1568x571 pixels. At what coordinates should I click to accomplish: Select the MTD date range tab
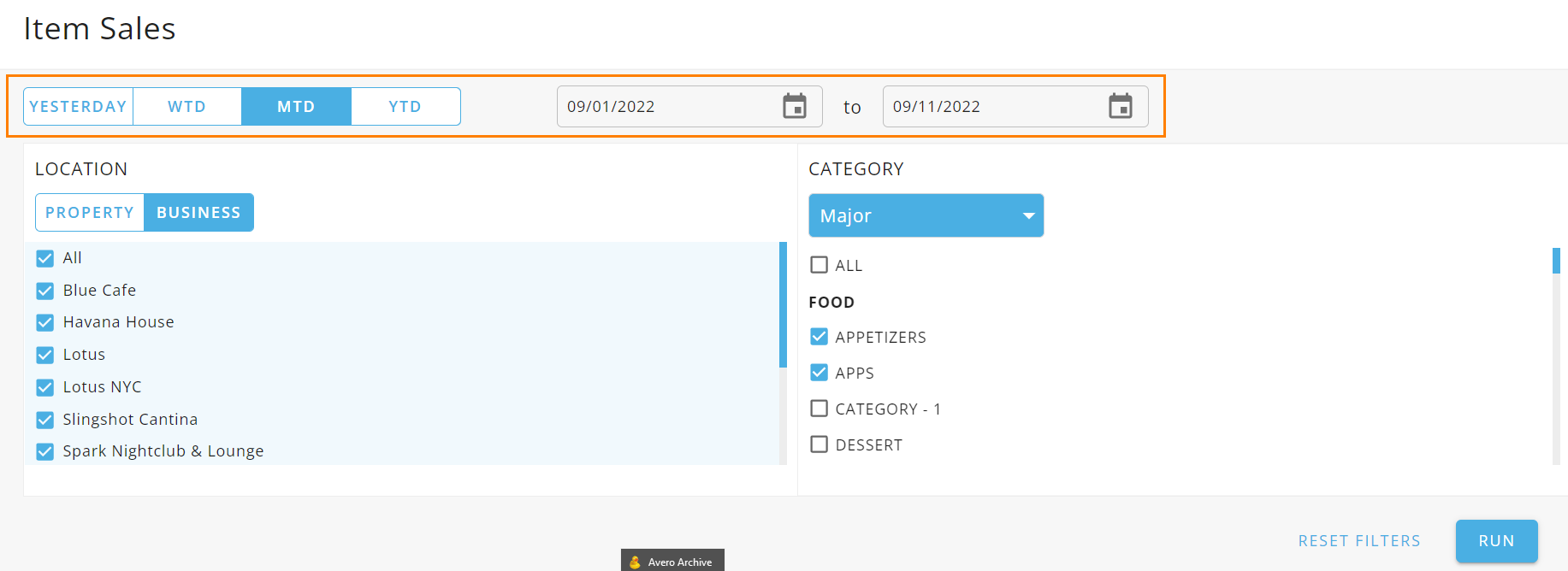point(296,107)
